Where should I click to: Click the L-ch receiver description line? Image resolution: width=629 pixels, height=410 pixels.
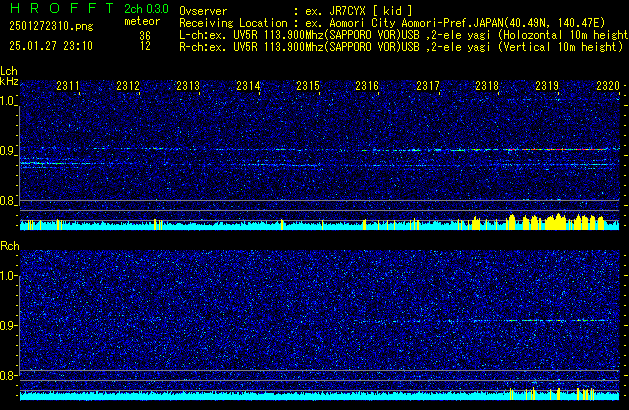pyautogui.click(x=404, y=35)
